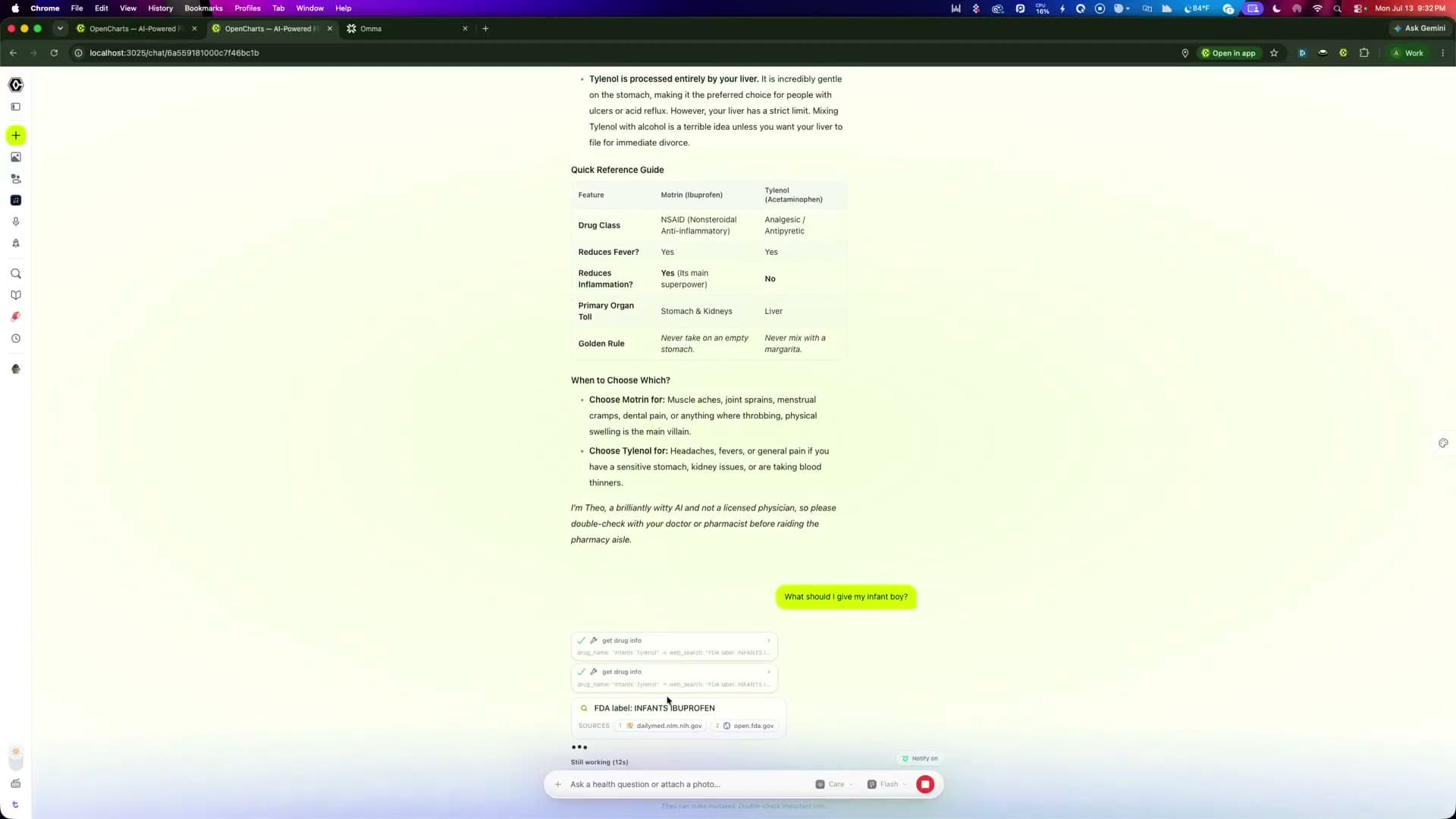Click the Focus moon menu bar icon
This screenshot has height=819, width=1456.
click(1276, 8)
